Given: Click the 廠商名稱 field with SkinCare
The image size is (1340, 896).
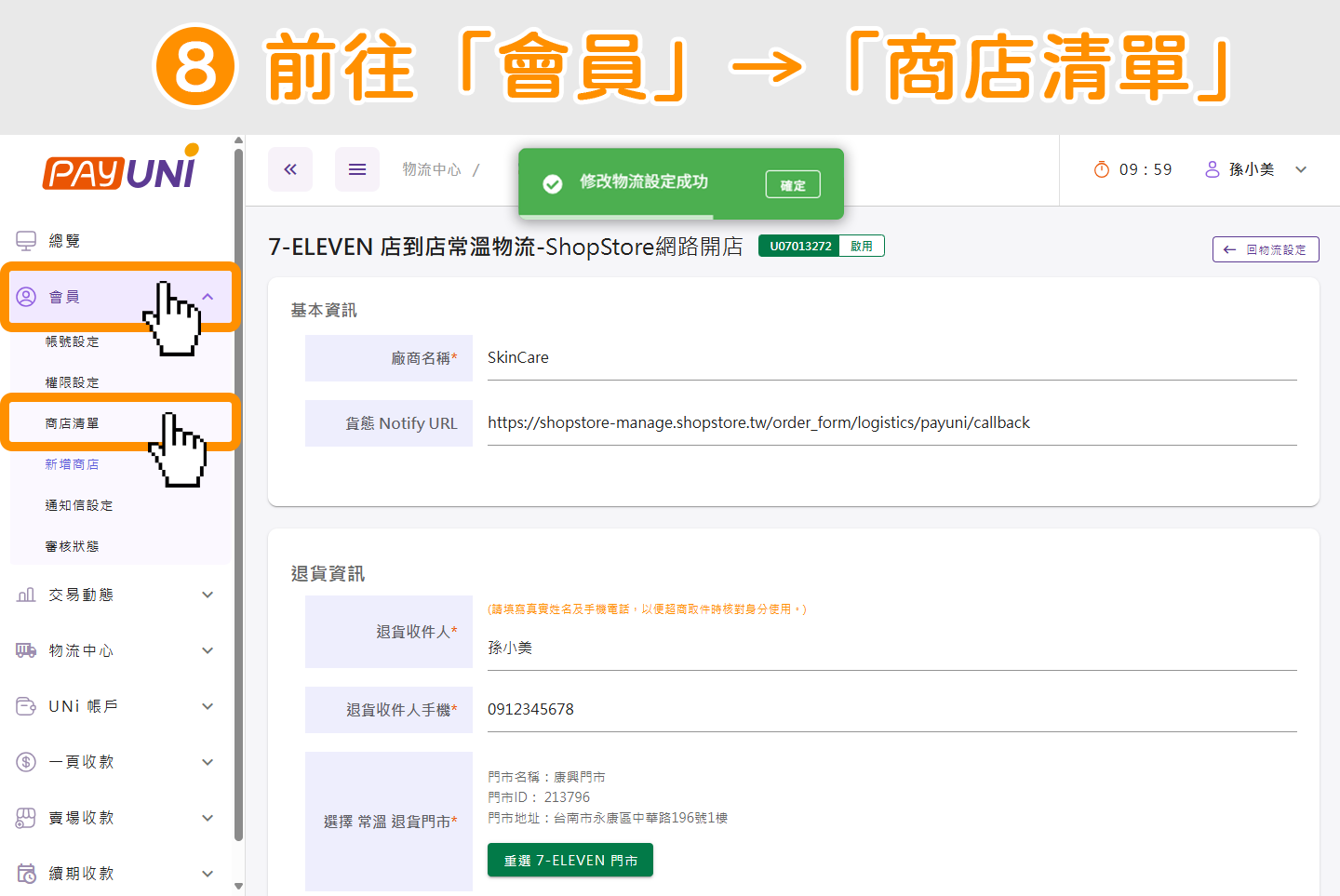Looking at the screenshot, I should click(891, 358).
